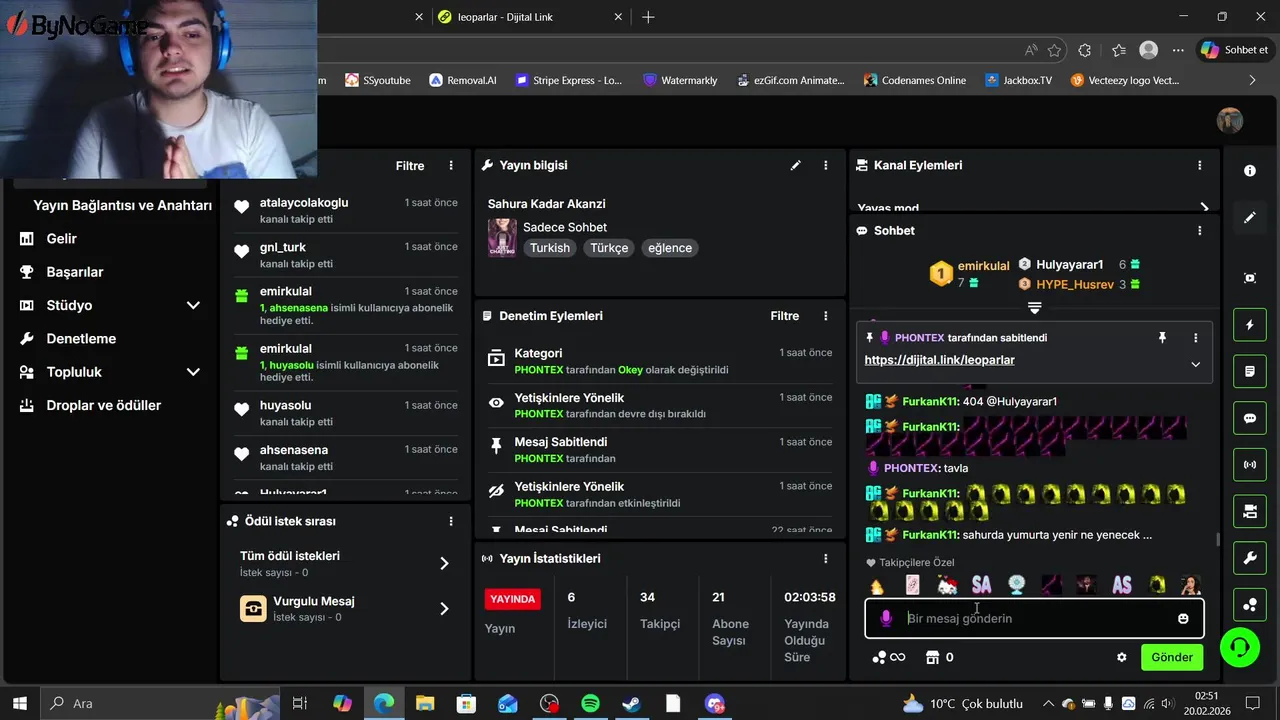Show more bookmarks chevron
This screenshot has height=720, width=1280.
coord(1252,80)
